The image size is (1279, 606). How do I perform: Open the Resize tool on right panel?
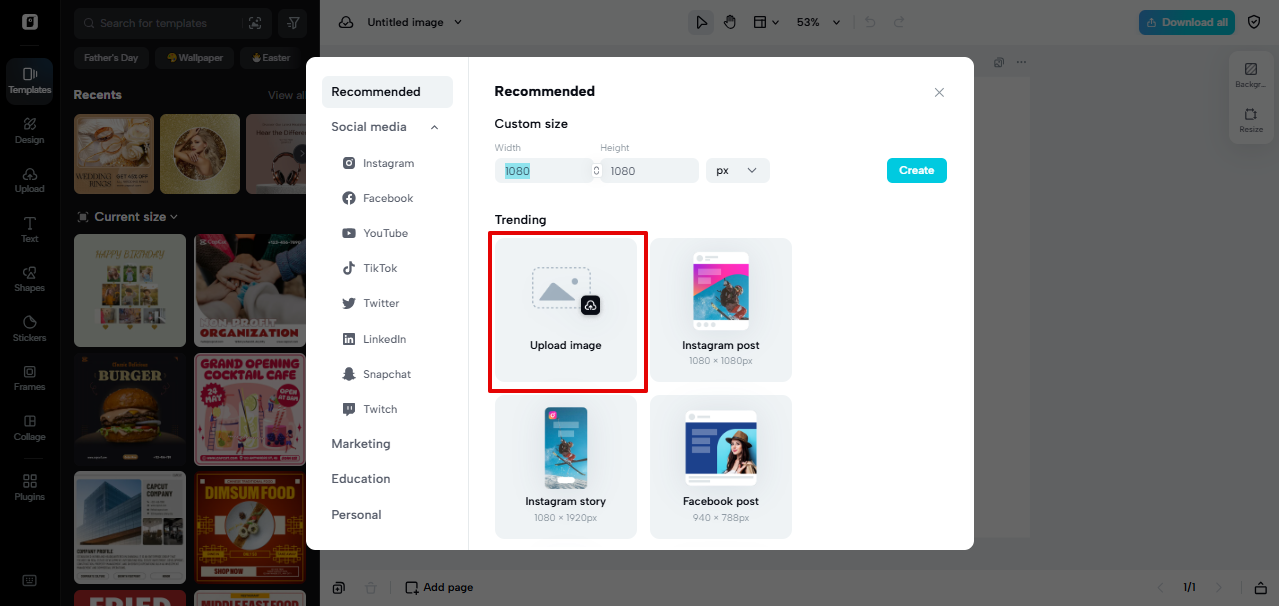[x=1250, y=120]
